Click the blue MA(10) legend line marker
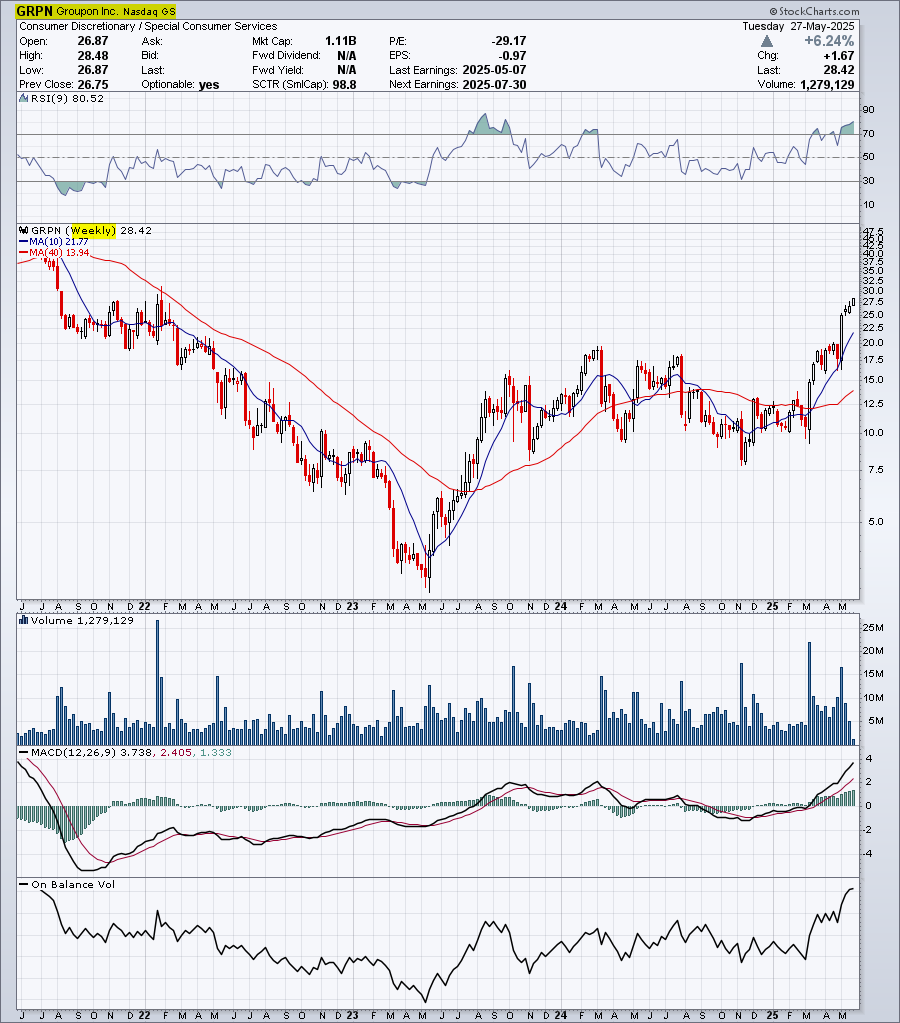Image resolution: width=900 pixels, height=1023 pixels. click(23, 241)
